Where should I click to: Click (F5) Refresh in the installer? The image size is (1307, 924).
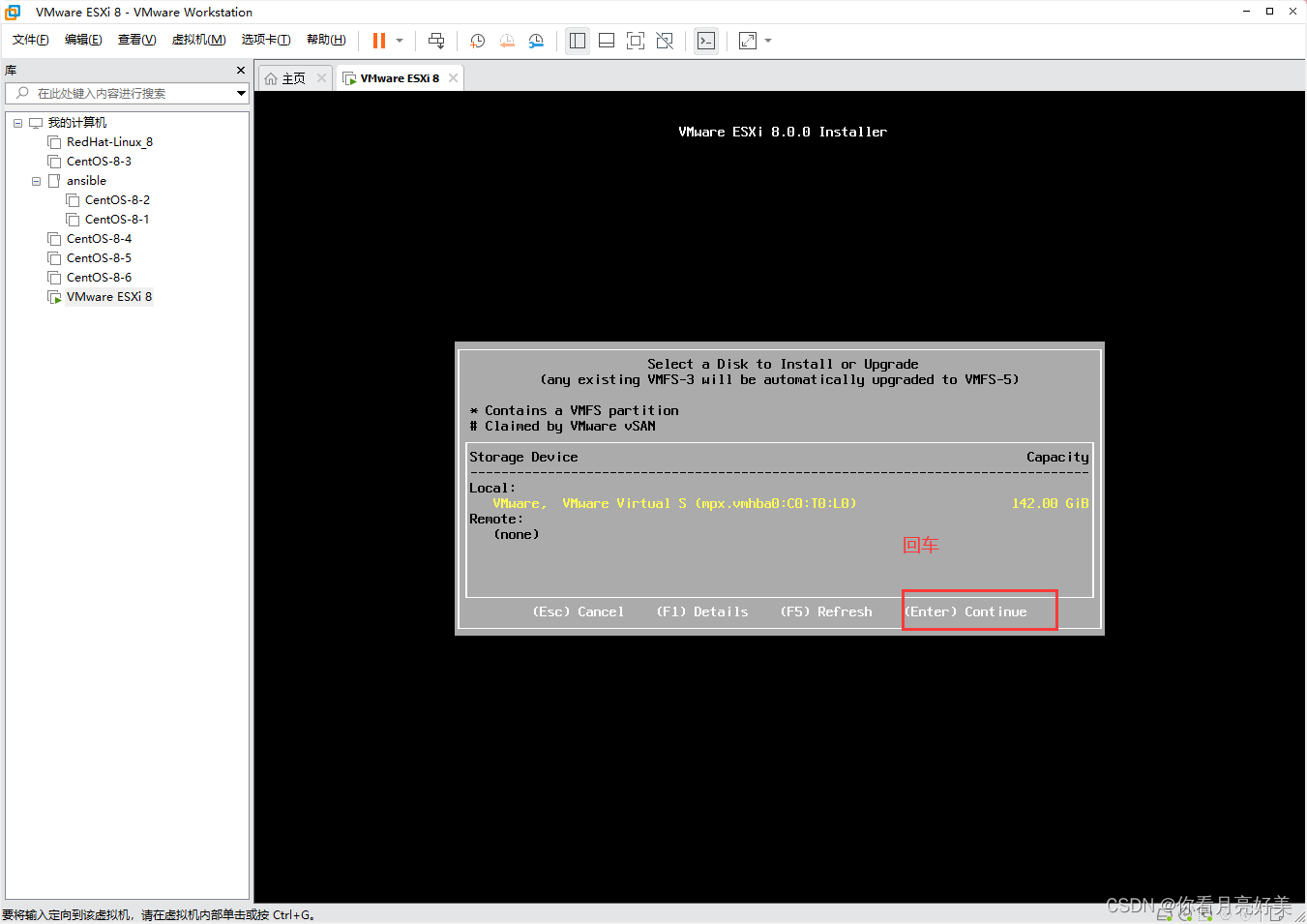pos(826,611)
